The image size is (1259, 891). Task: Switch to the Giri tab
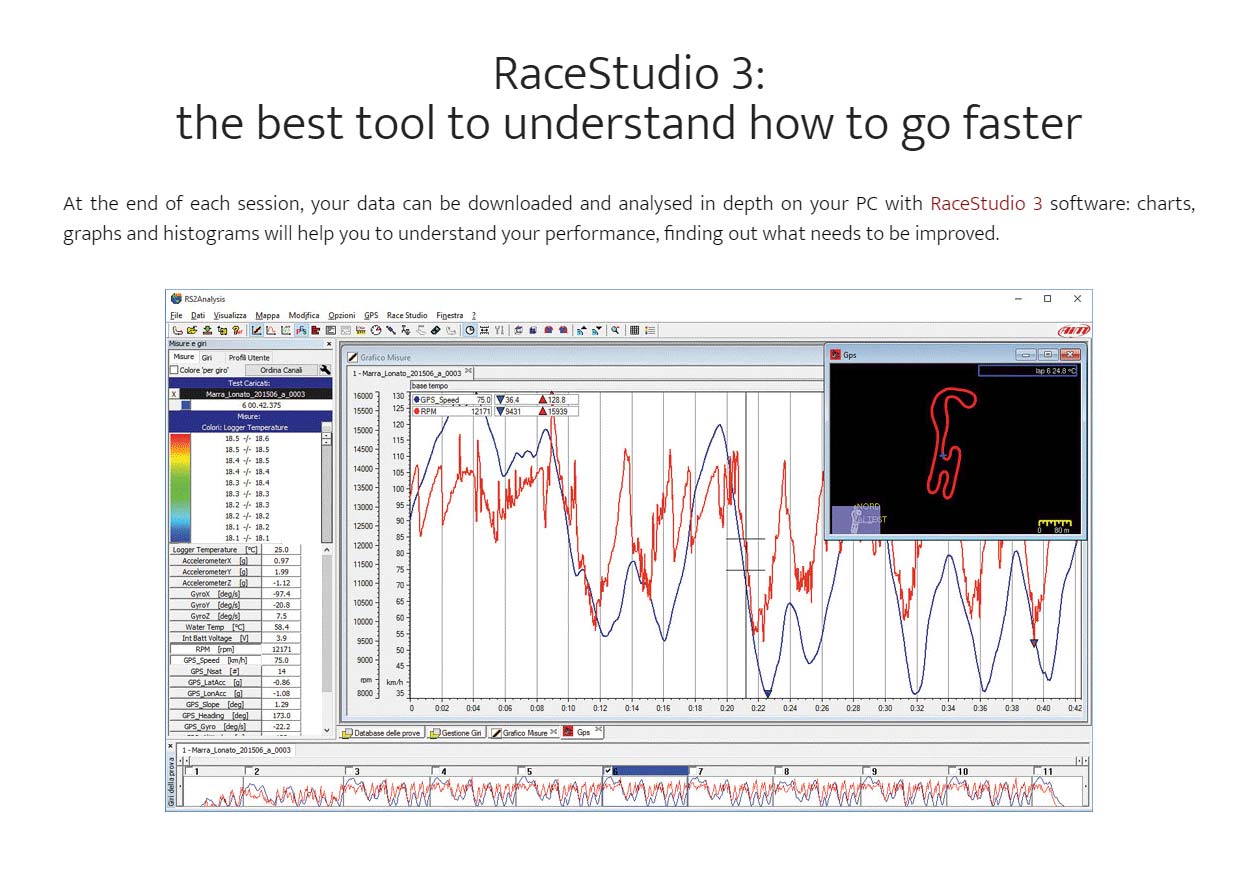pyautogui.click(x=207, y=357)
